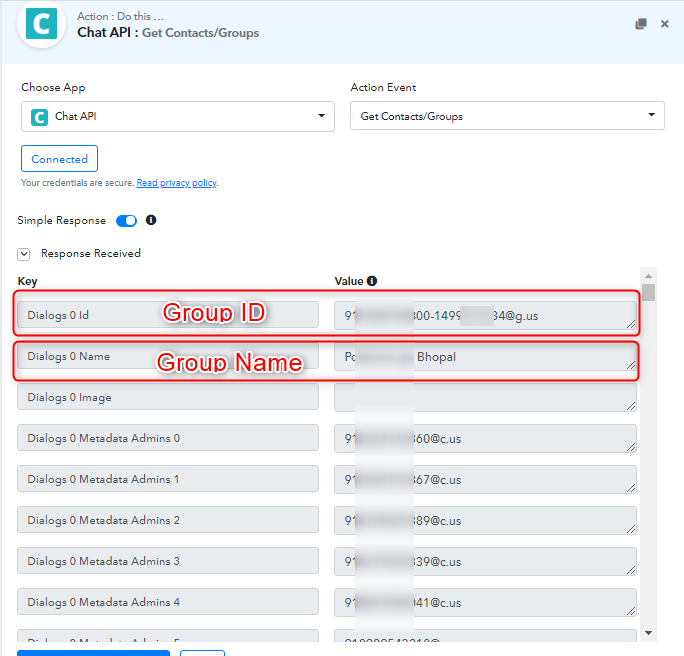Toggle the Simple Response switch
684x656 pixels.
pyautogui.click(x=127, y=221)
